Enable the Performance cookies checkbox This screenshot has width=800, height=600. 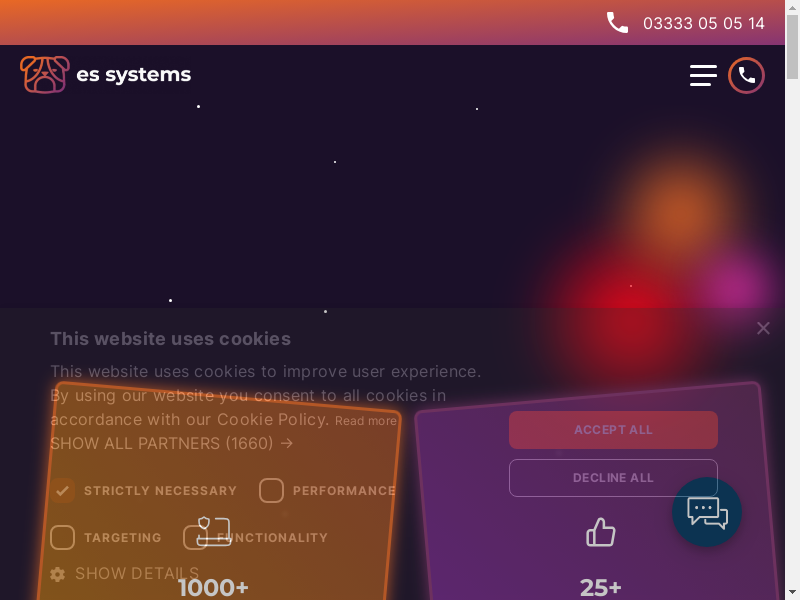click(x=271, y=491)
